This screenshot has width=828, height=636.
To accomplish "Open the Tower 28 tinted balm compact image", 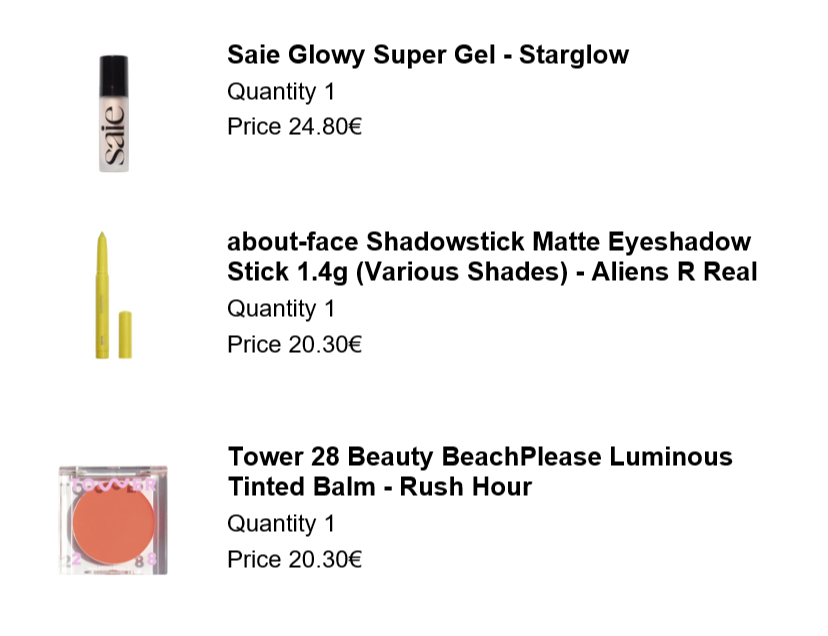I will click(113, 520).
